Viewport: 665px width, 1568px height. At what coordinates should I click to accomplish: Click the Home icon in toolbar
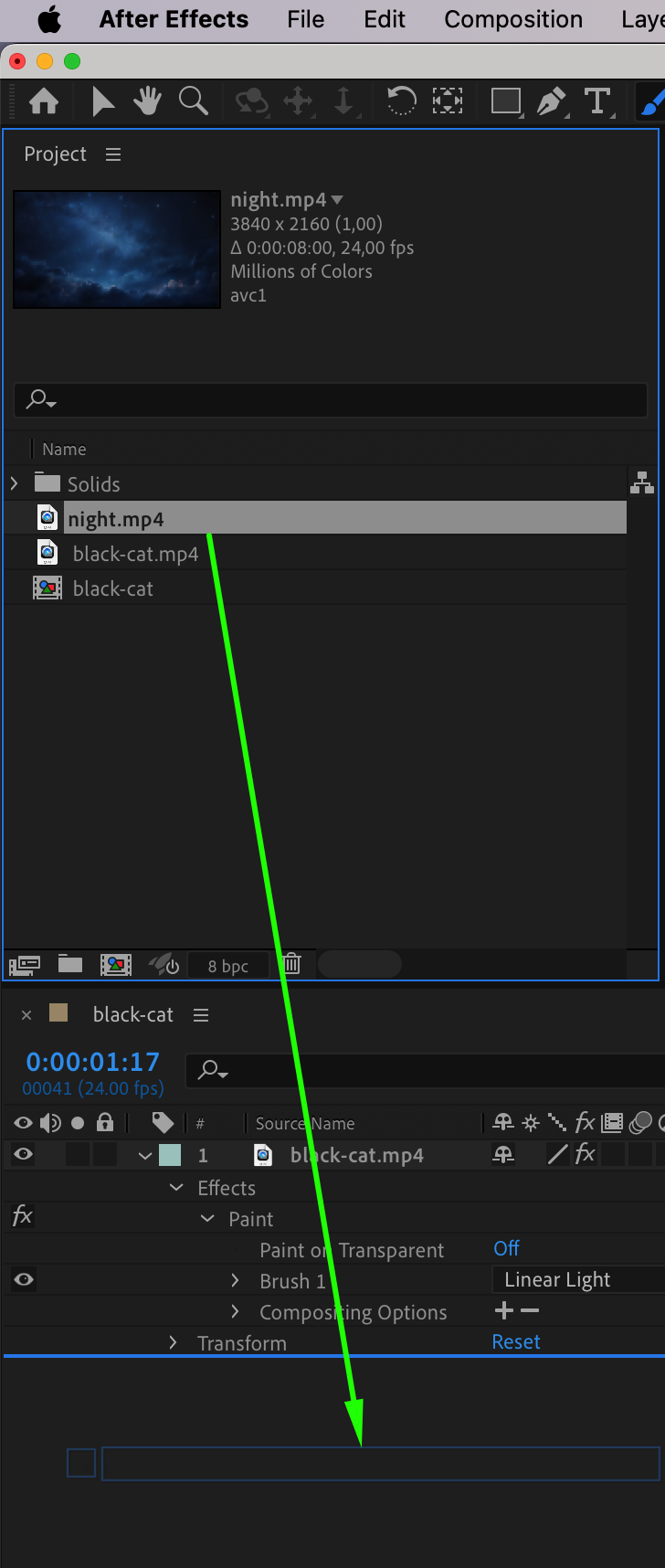(44, 101)
